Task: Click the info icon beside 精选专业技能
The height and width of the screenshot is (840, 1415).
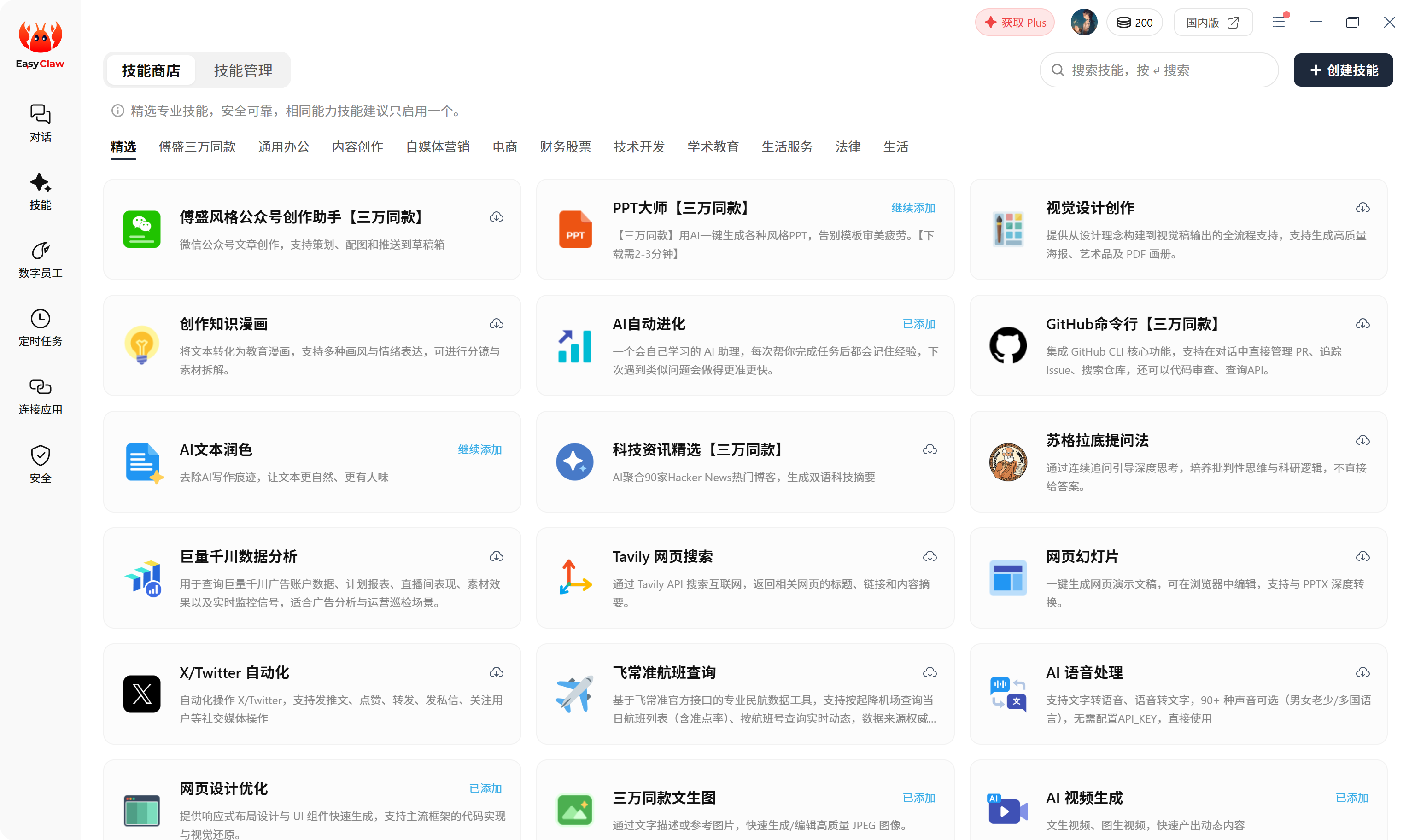Action: click(117, 111)
